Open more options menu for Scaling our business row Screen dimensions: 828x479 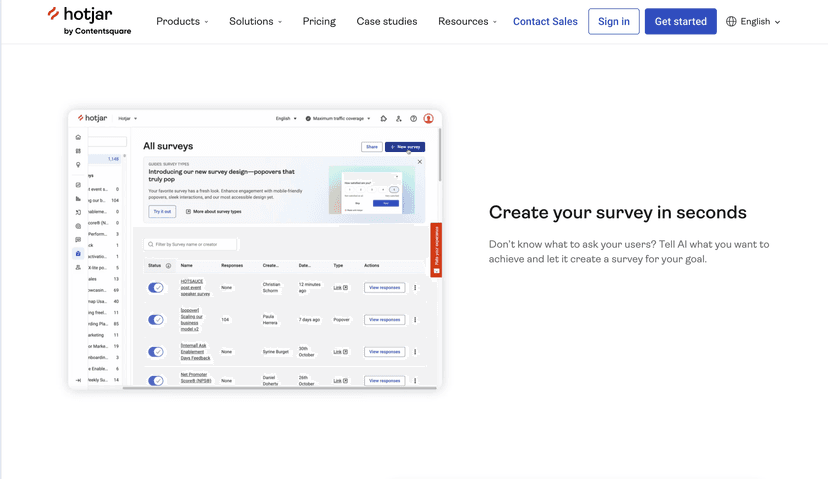(x=415, y=320)
